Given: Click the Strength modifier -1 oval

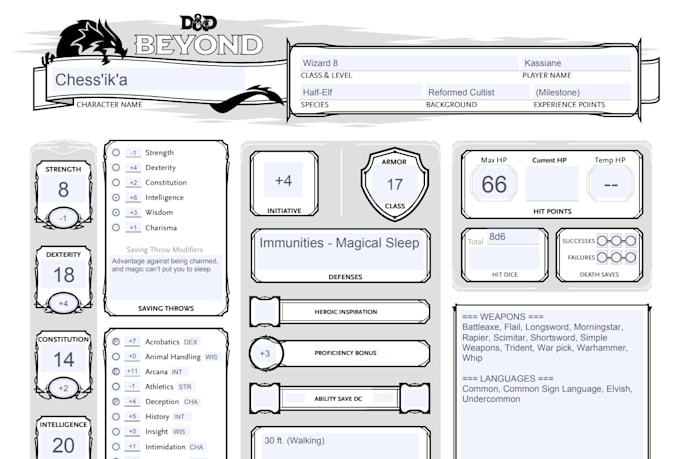Looking at the screenshot, I should click(x=63, y=218).
